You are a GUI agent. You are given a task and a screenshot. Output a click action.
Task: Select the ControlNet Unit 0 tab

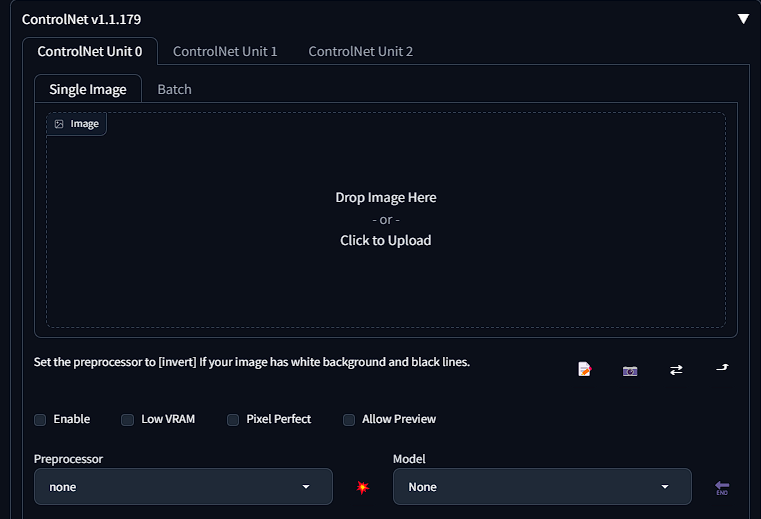tap(90, 51)
